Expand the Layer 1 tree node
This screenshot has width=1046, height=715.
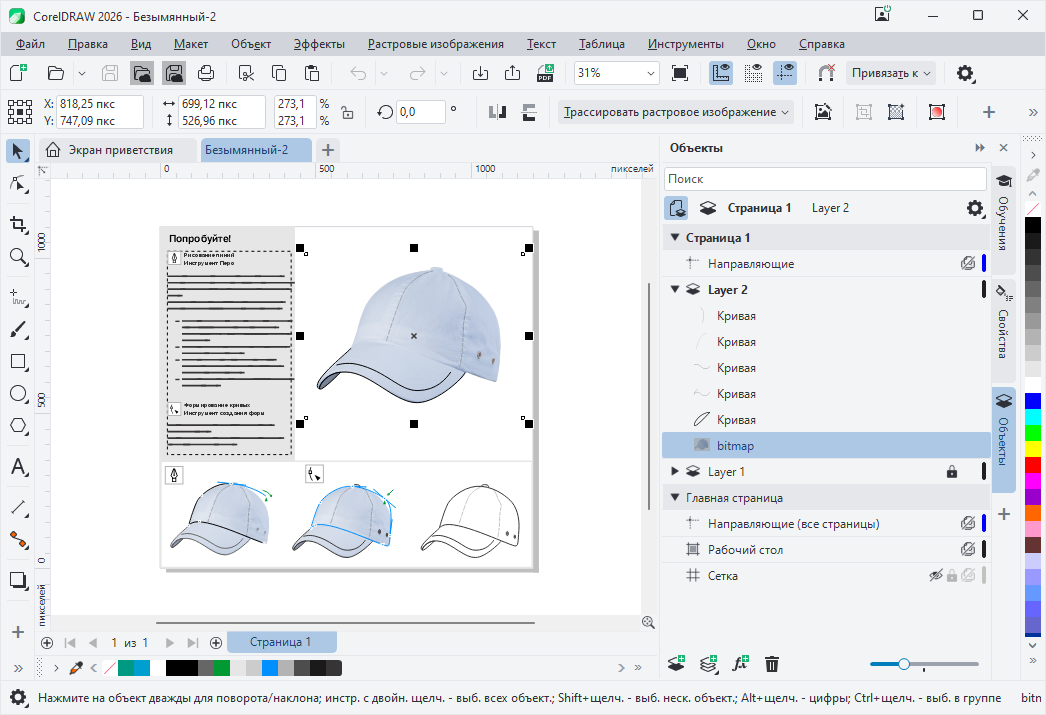(x=675, y=472)
